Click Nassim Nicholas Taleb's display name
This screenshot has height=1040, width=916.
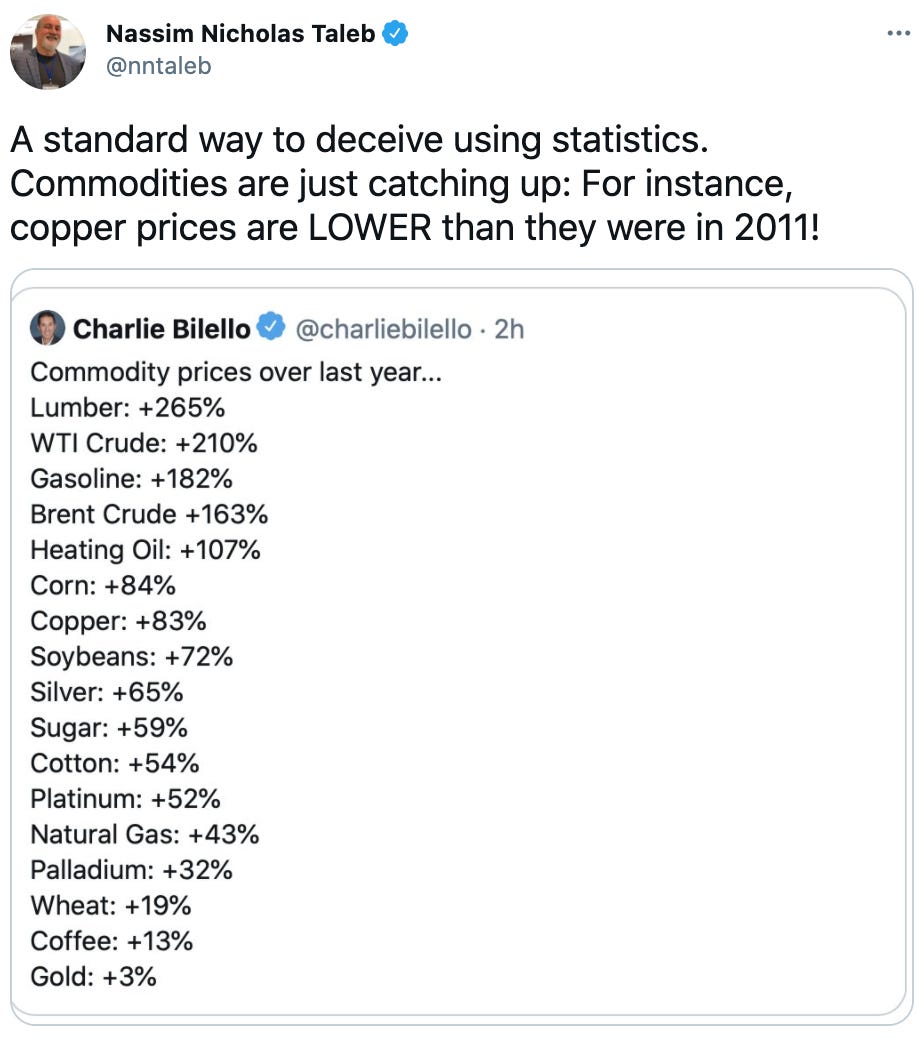[x=243, y=32]
